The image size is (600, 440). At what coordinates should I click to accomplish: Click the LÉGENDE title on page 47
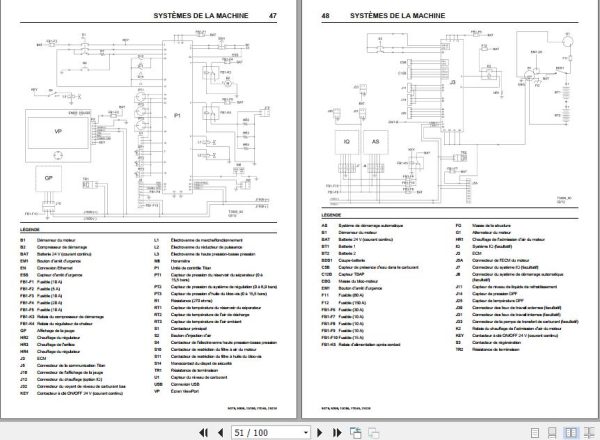(x=30, y=230)
